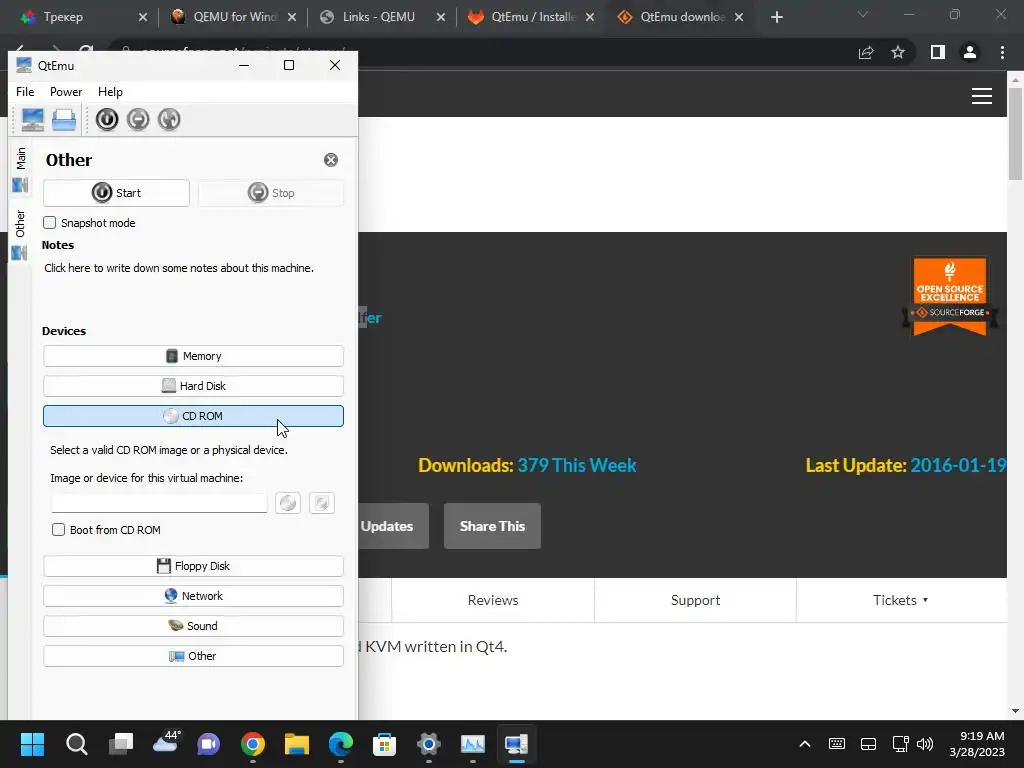This screenshot has width=1024, height=768.
Task: Open Settings gear from taskbar
Action: (428, 744)
